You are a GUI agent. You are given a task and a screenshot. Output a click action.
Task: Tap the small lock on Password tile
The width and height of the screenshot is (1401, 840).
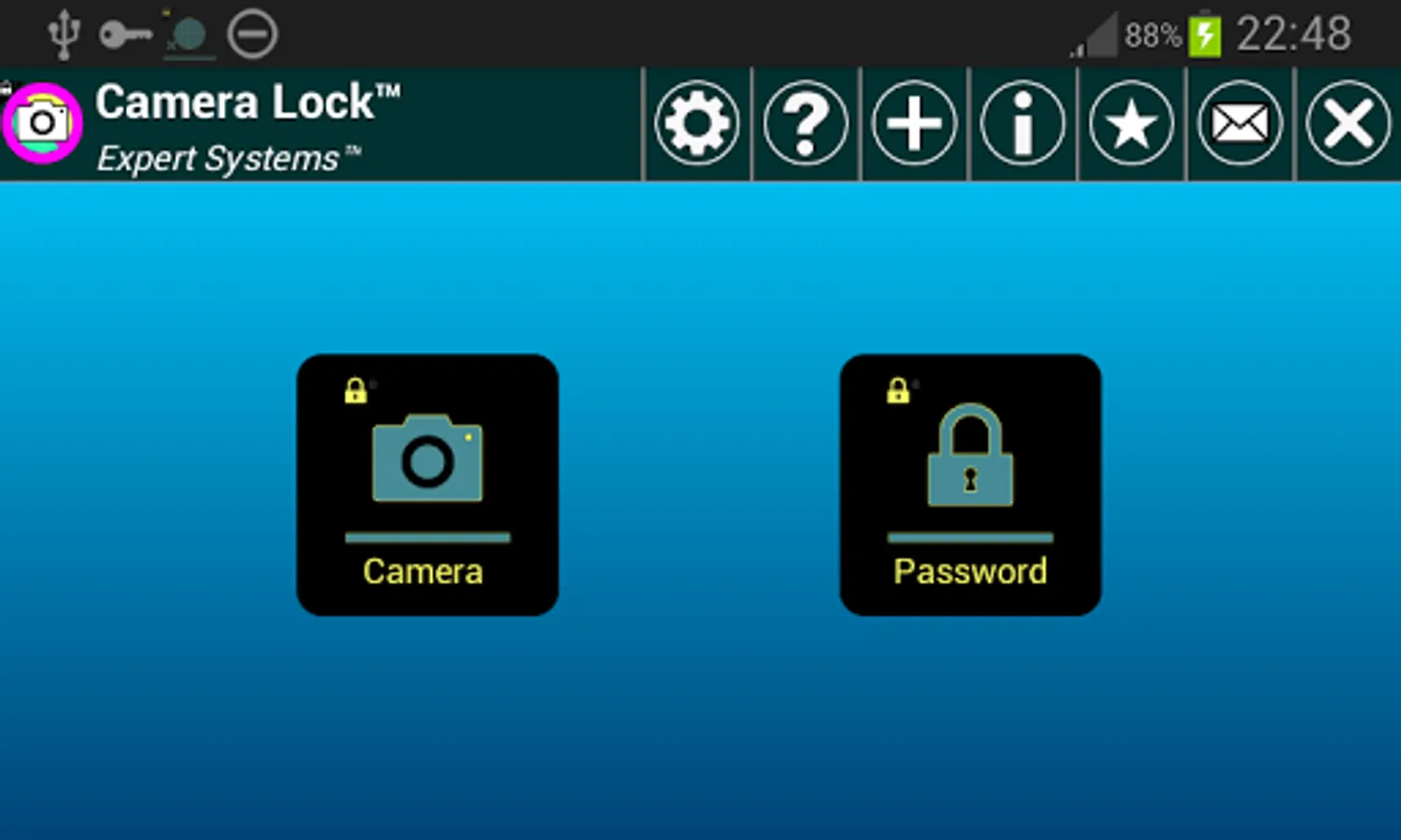pyautogui.click(x=898, y=390)
